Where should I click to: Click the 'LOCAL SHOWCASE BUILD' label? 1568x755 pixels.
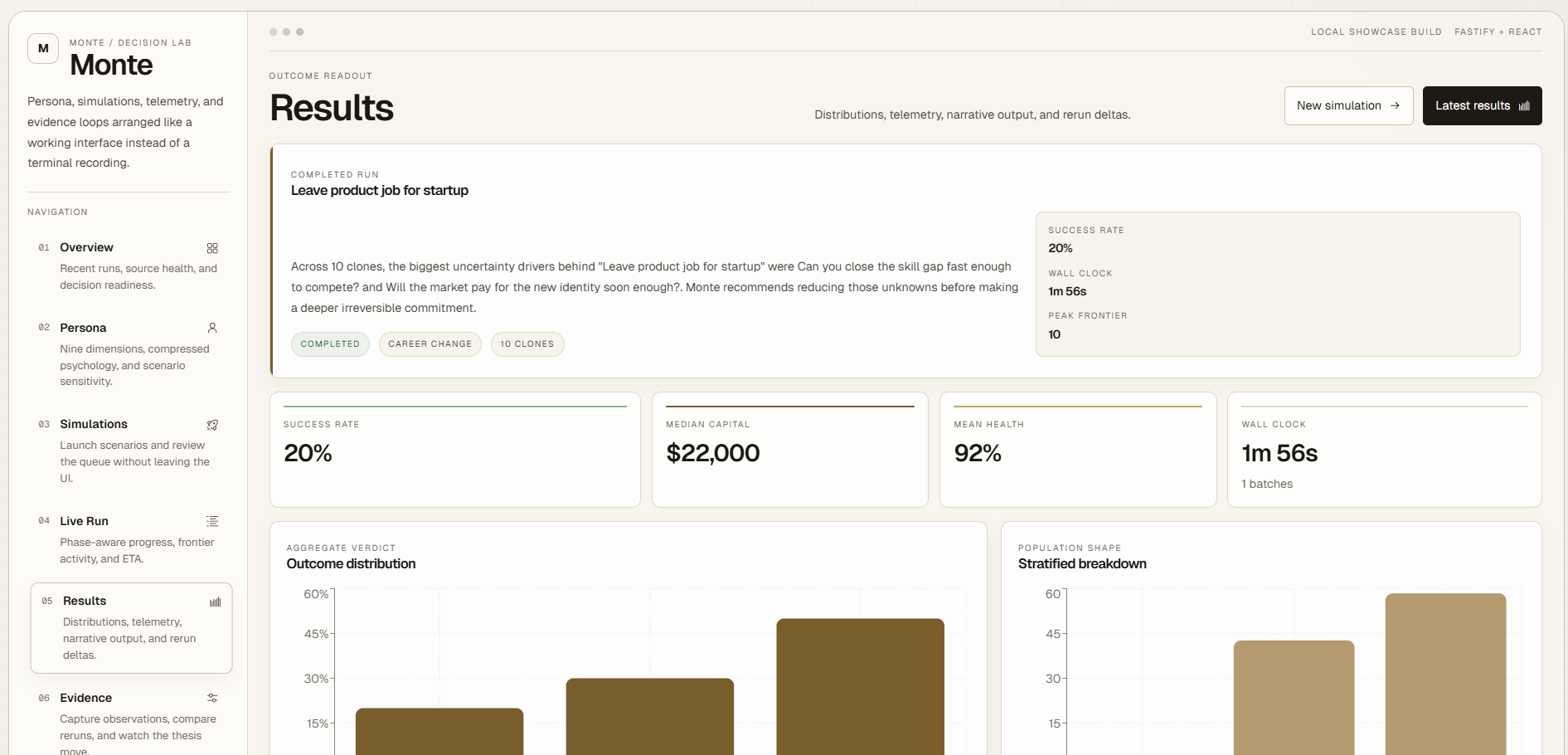(x=1376, y=32)
